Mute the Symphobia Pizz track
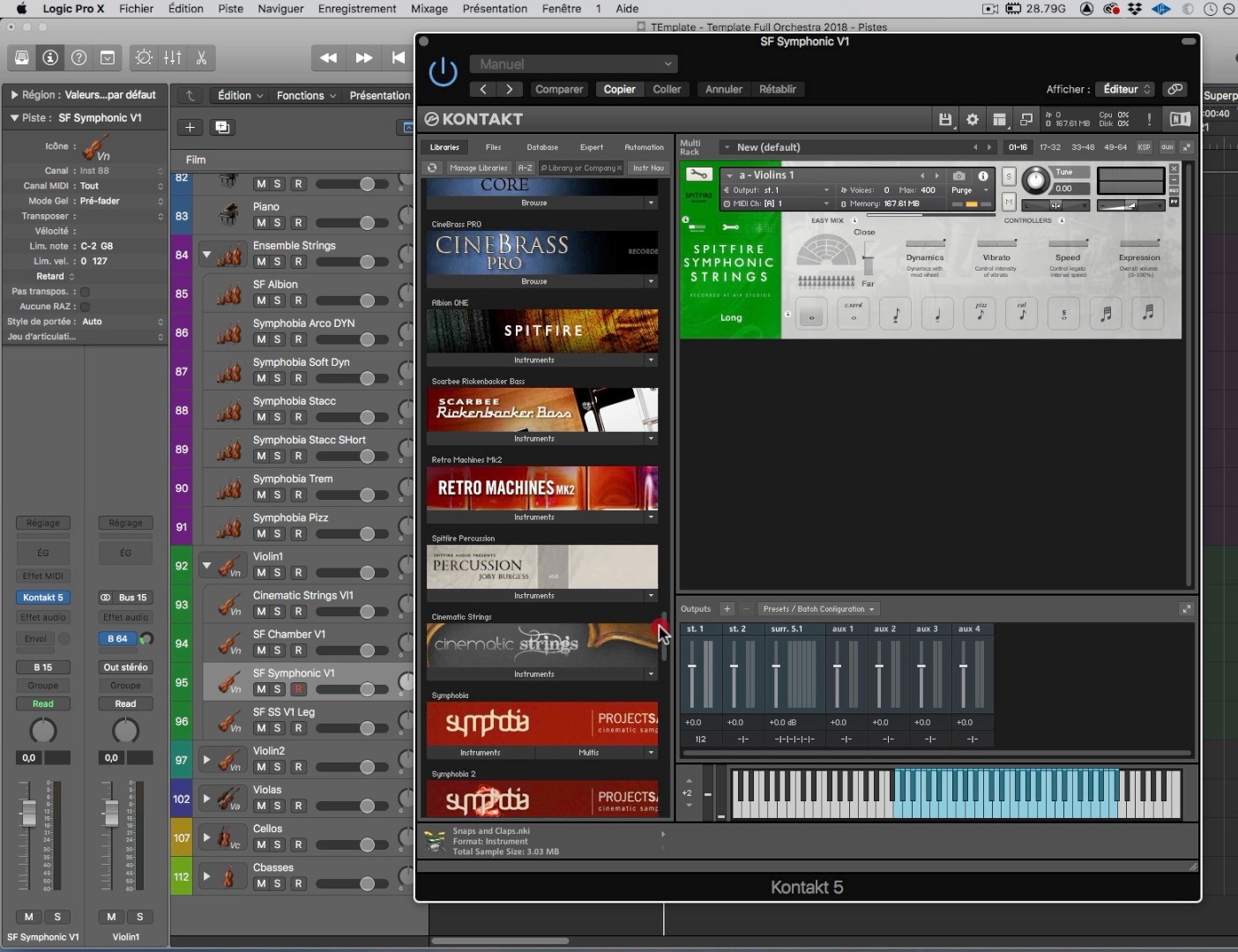The image size is (1238, 952). point(261,534)
